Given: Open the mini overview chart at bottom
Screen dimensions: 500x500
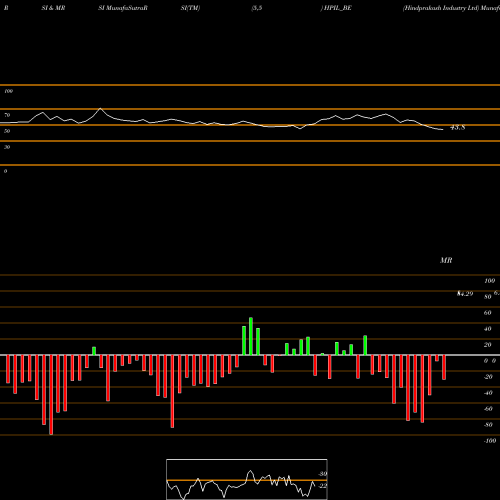Looking at the screenshot, I should [247, 479].
